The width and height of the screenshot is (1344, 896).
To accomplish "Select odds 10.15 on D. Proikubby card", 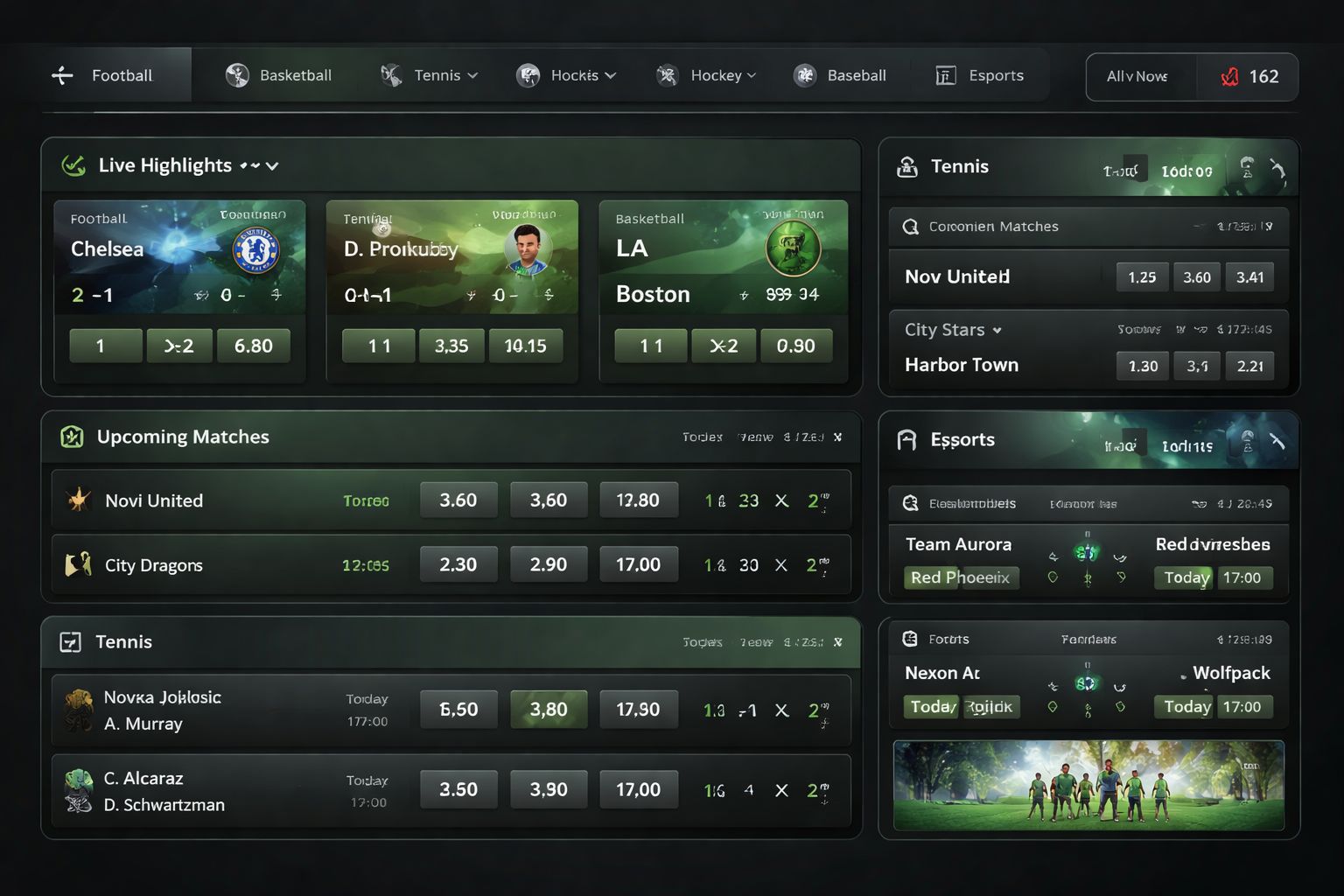I will [525, 346].
